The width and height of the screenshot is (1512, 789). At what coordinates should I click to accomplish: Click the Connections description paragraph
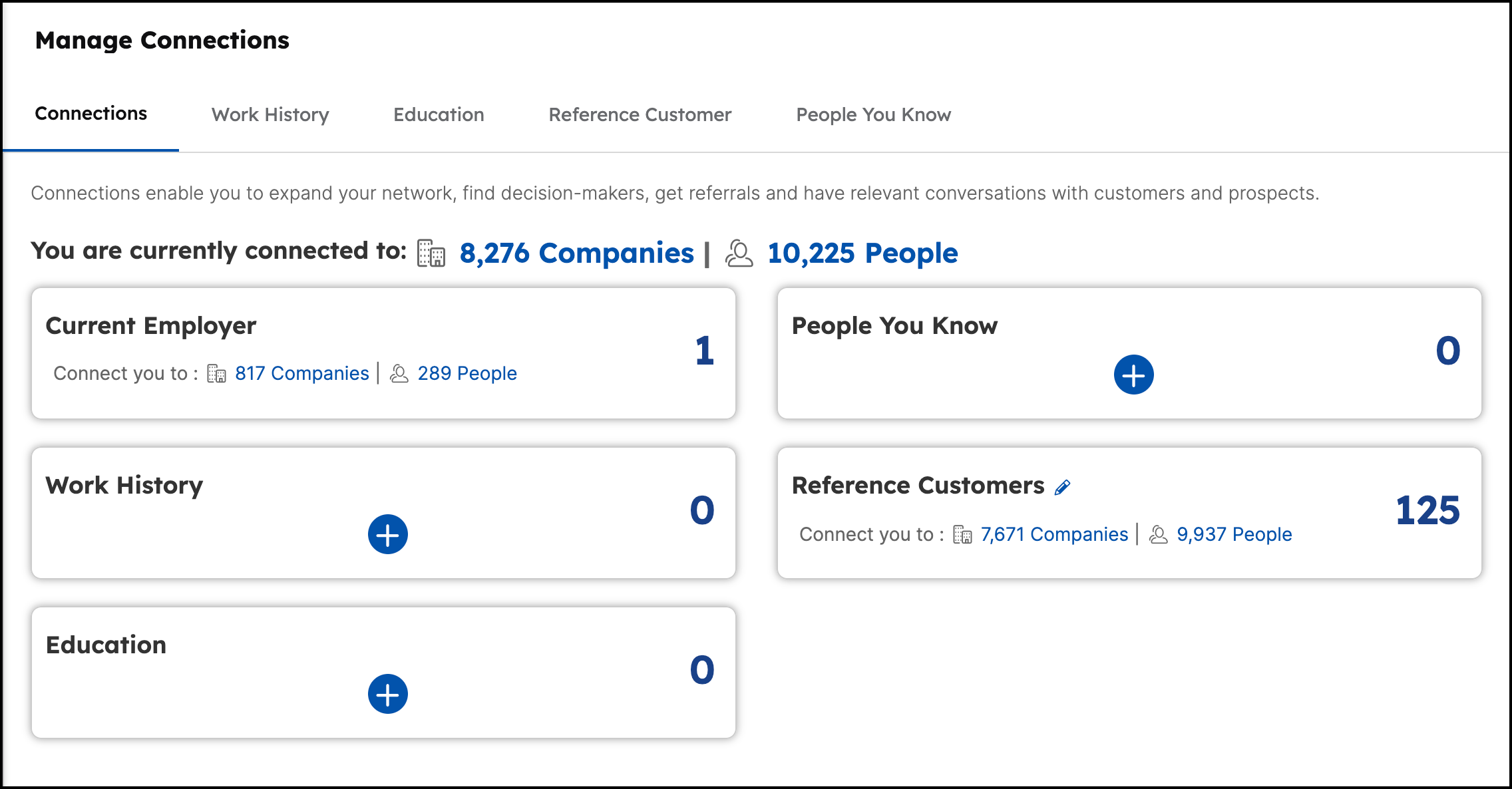(x=675, y=193)
